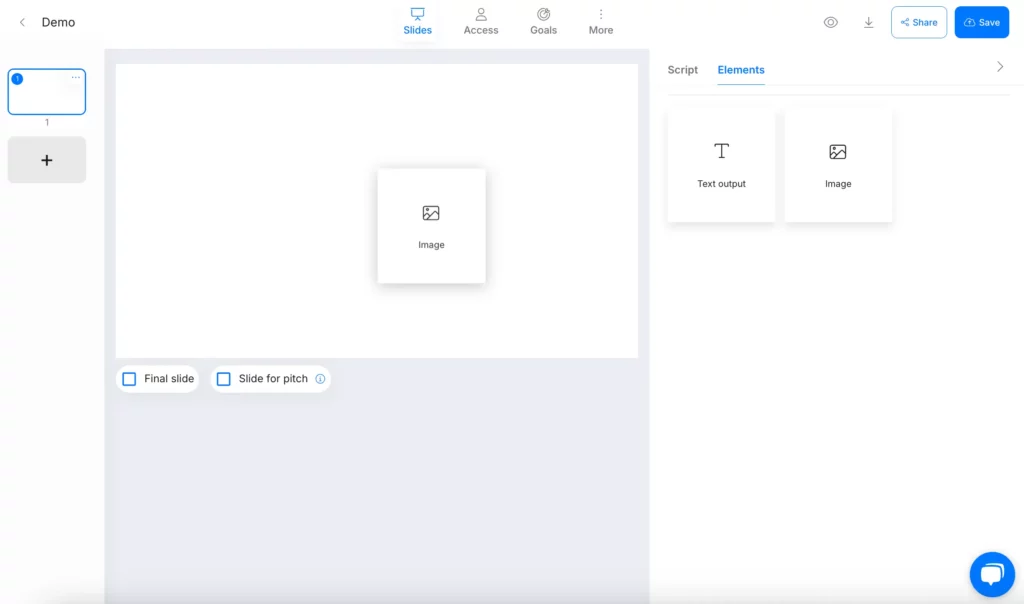Click the download icon in top bar
1024x604 pixels.
coord(868,22)
